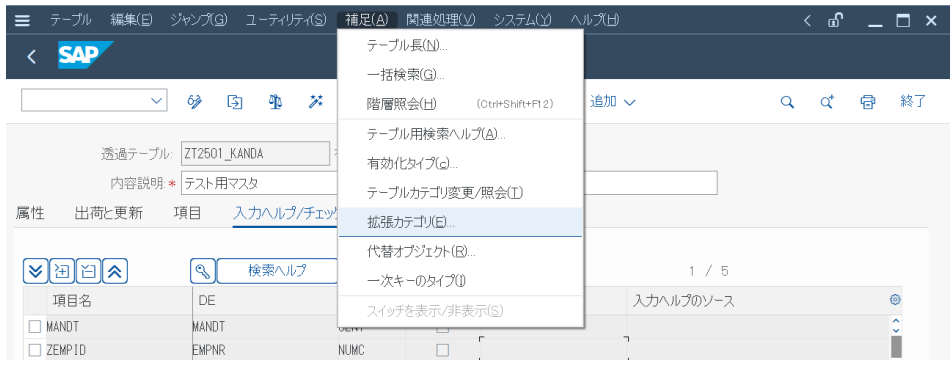Image resolution: width=951 pixels, height=383 pixels.
Task: Click the table vertical scrollbar thumb
Action: (896, 348)
